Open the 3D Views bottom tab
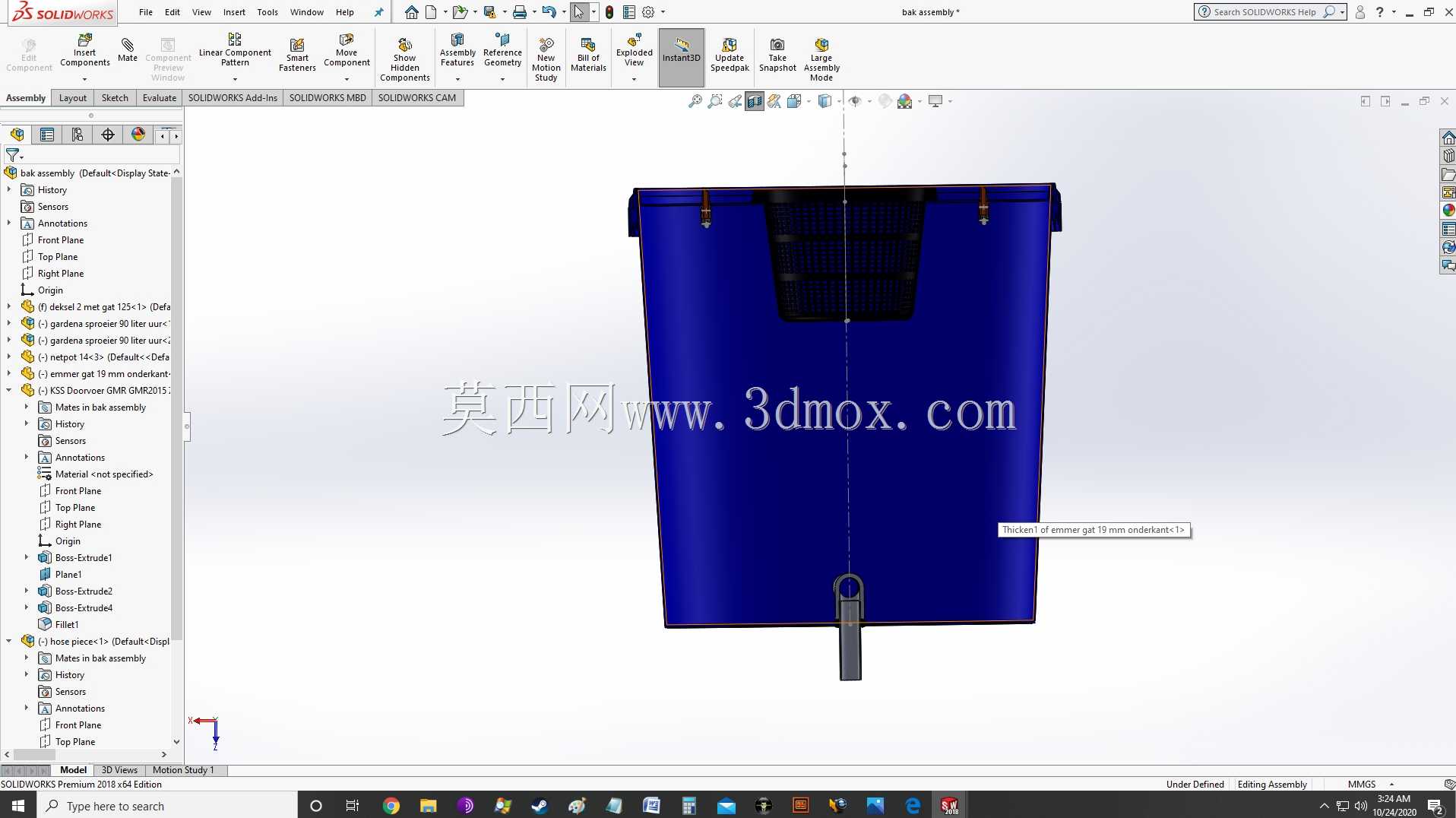This screenshot has width=1456, height=818. point(119,770)
